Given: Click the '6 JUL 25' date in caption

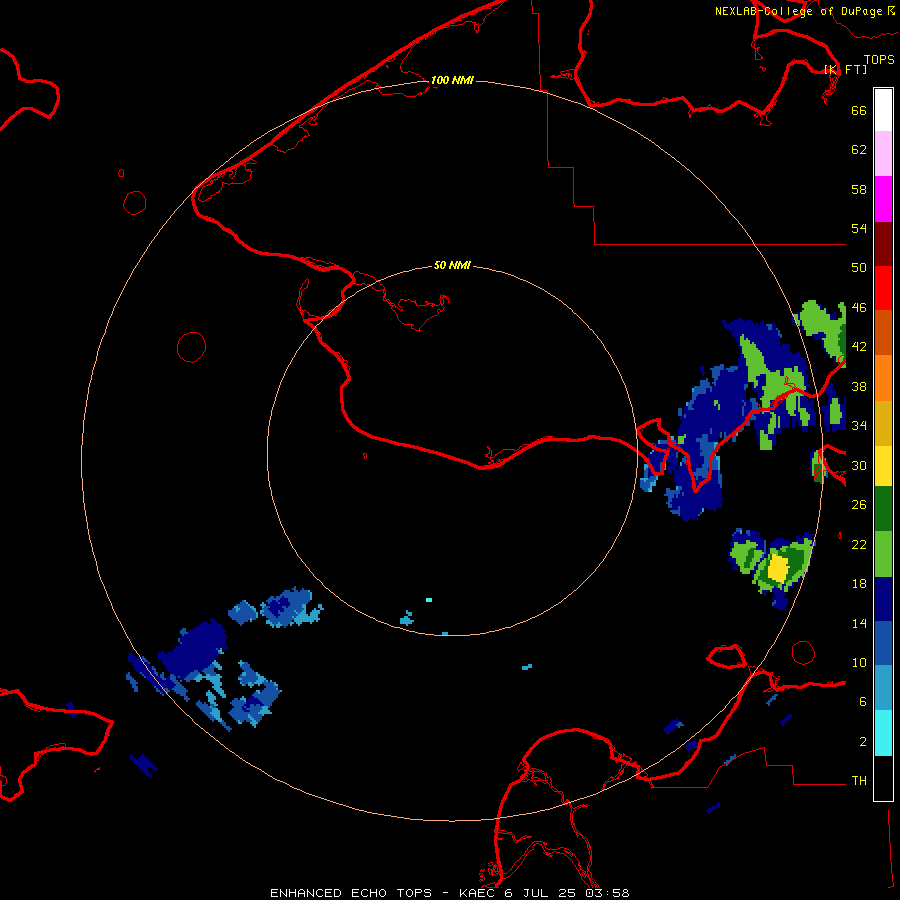Looking at the screenshot, I should (541, 893).
